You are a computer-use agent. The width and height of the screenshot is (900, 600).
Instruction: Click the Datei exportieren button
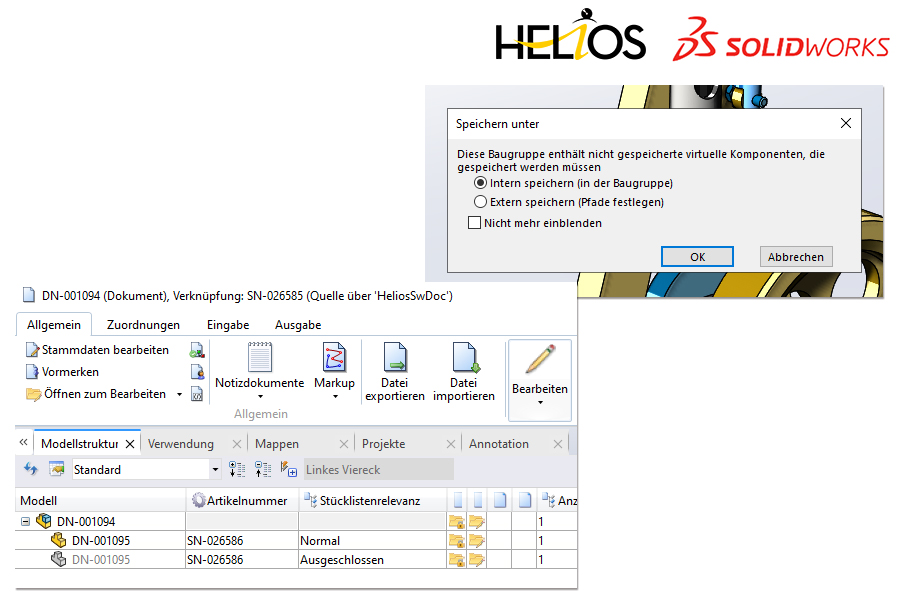pyautogui.click(x=395, y=372)
